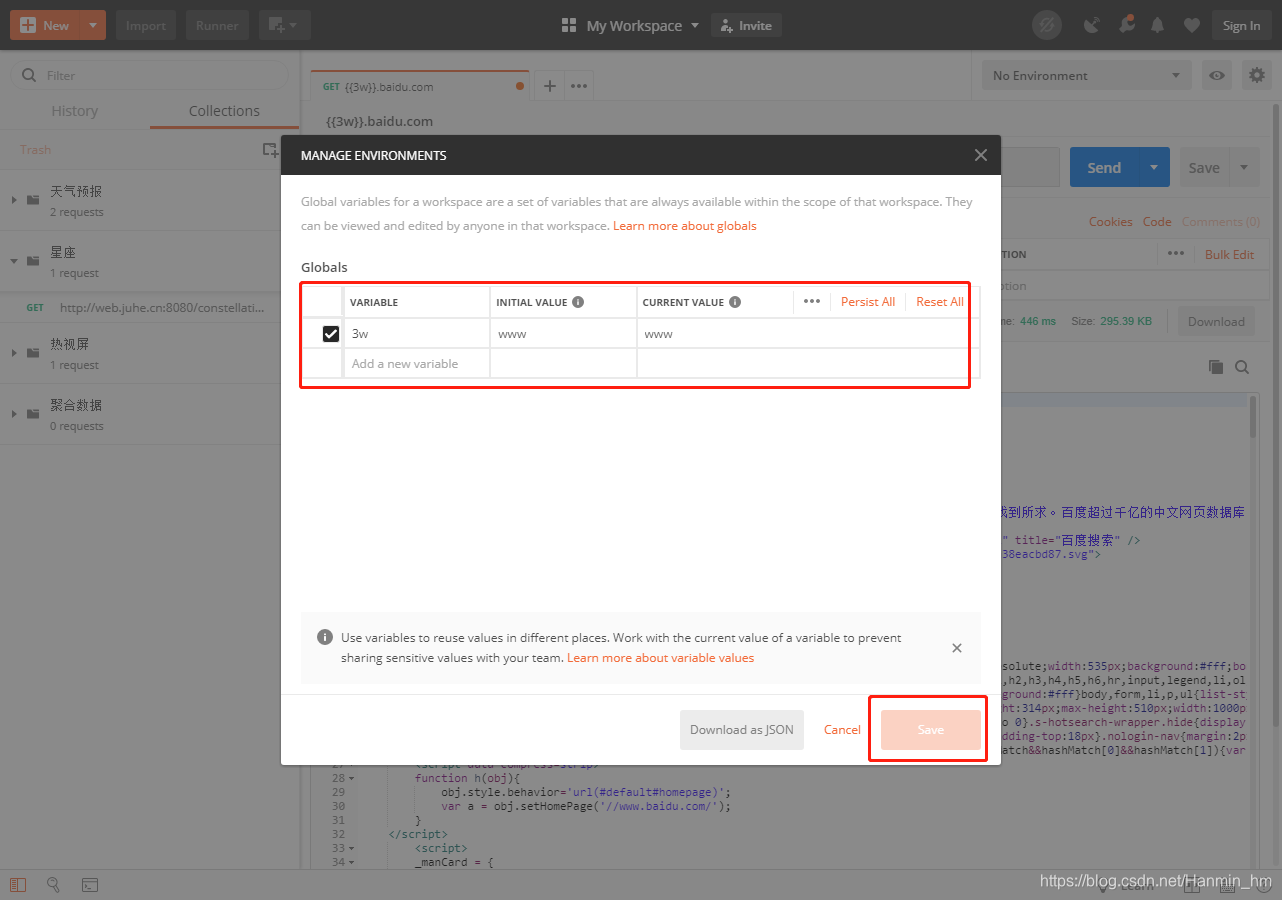This screenshot has height=900, width=1282.
Task: Click info icon next to CURRENT VALUE
Action: pyautogui.click(x=735, y=302)
